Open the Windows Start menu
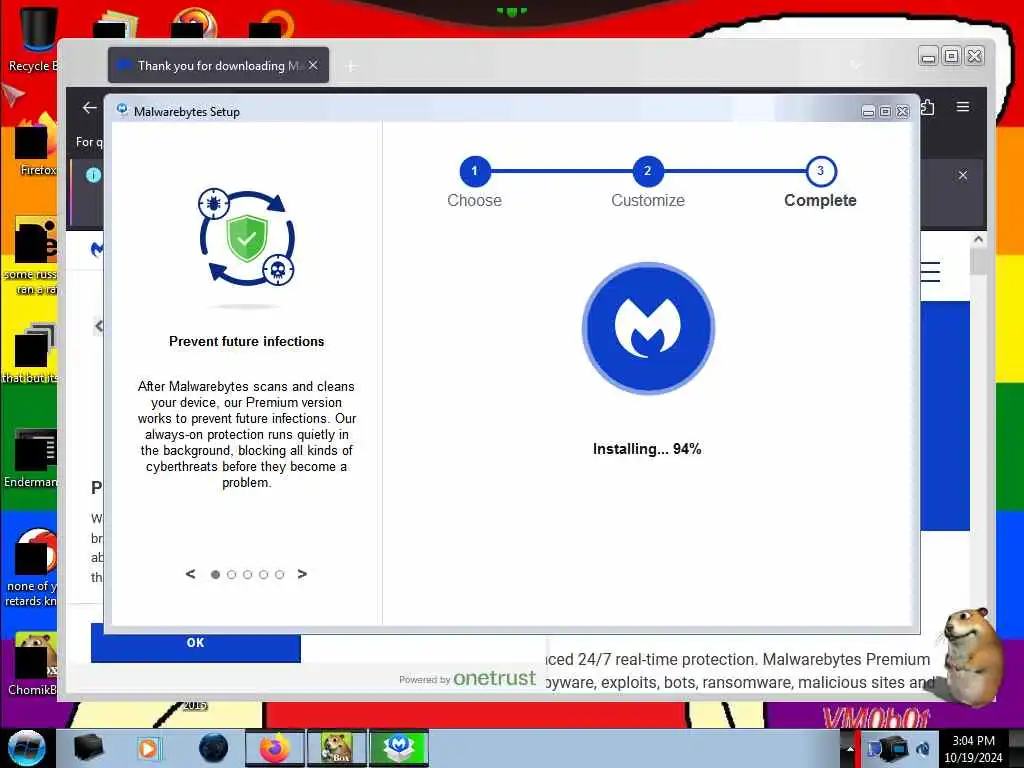Screen dimensions: 1024x768 [x=27, y=748]
